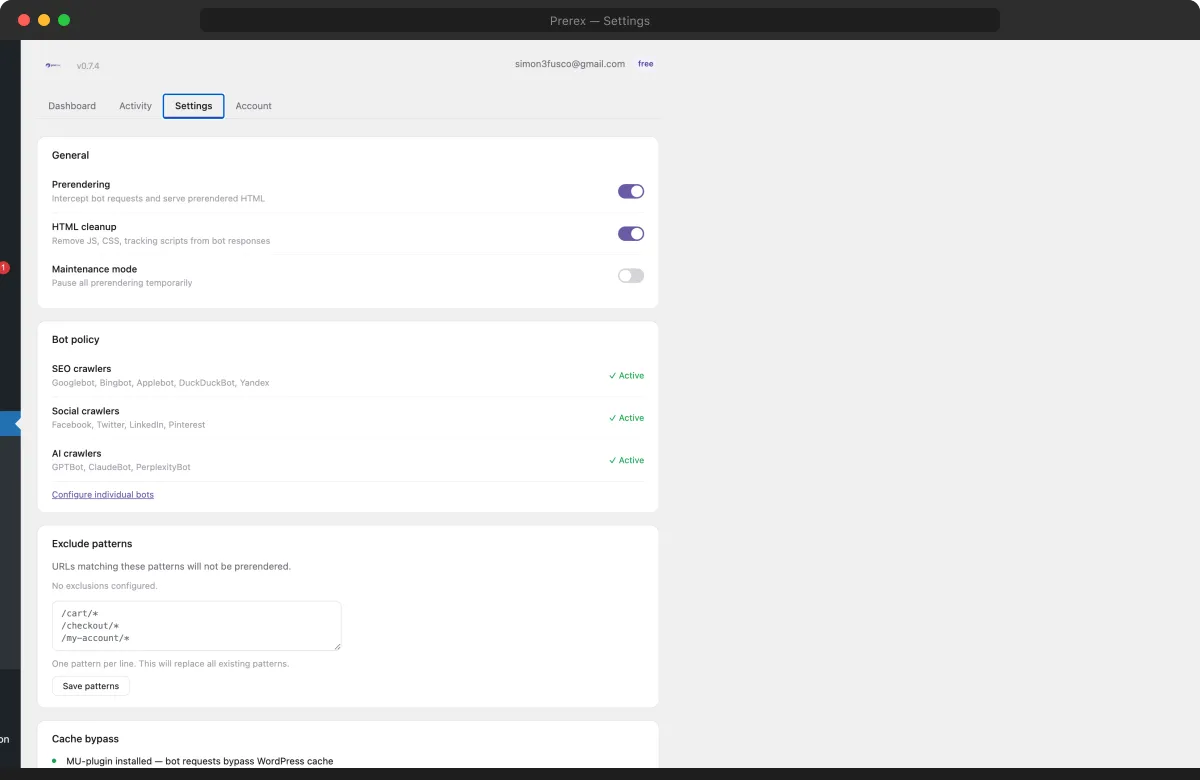
Task: Disable the Prerendering toggle
Action: 630,190
